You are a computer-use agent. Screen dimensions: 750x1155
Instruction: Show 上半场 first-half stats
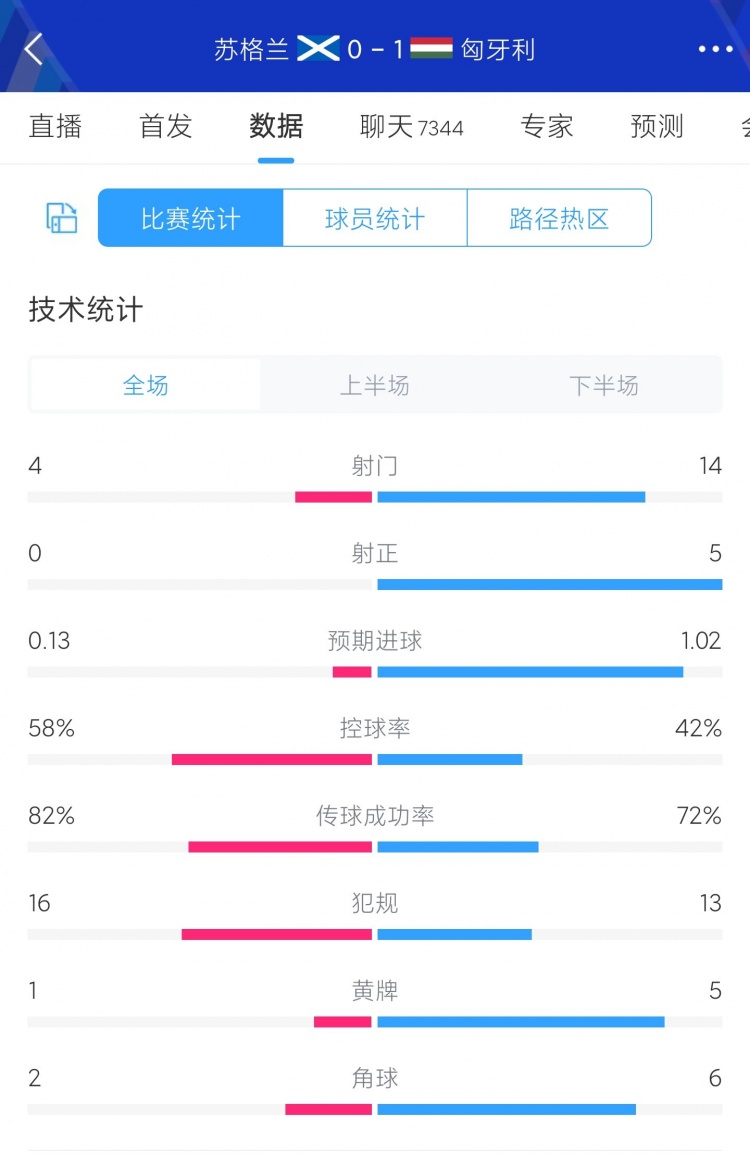[x=375, y=385]
